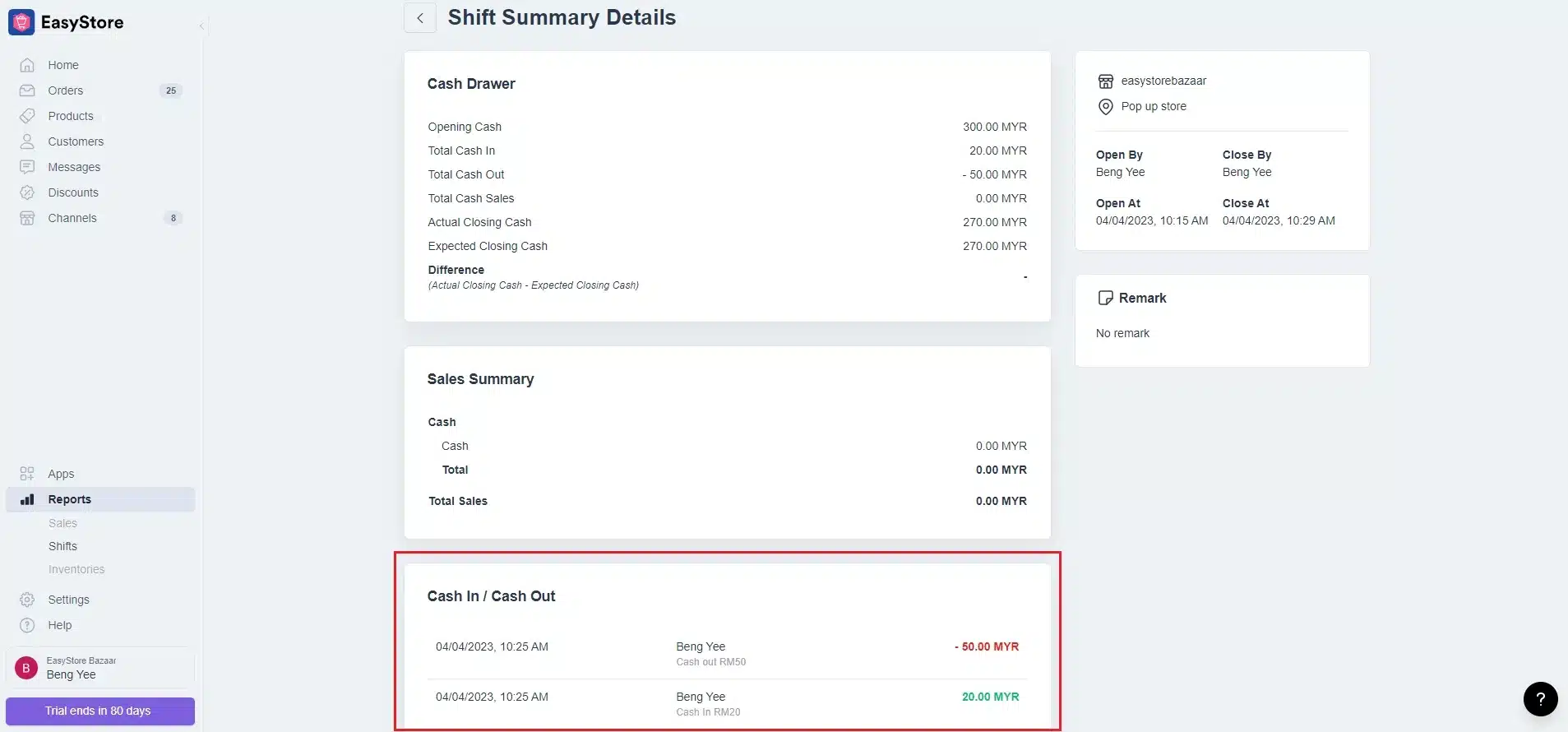Click the Home house icon
The image size is (1568, 732).
tap(27, 65)
